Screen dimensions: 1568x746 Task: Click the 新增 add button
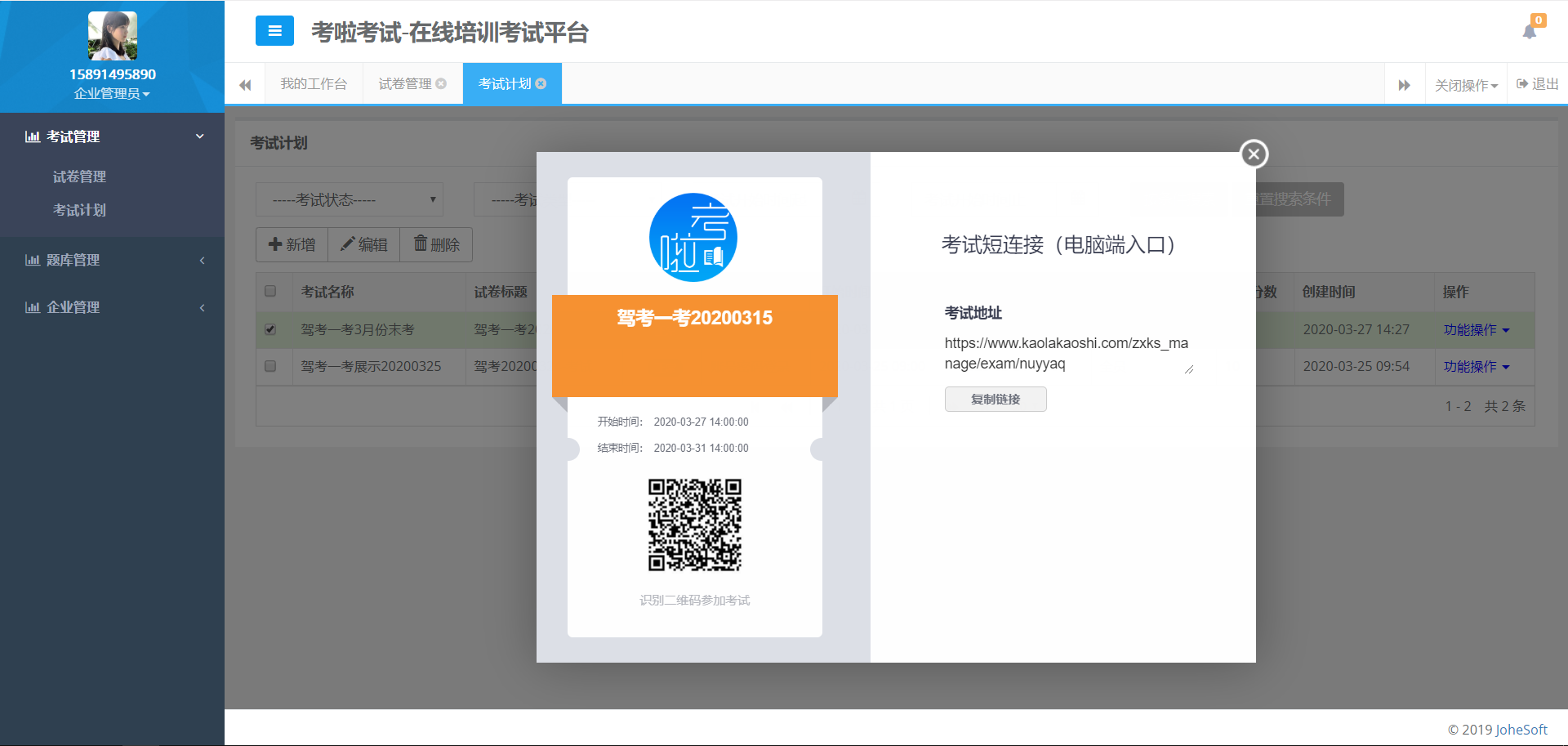[292, 244]
